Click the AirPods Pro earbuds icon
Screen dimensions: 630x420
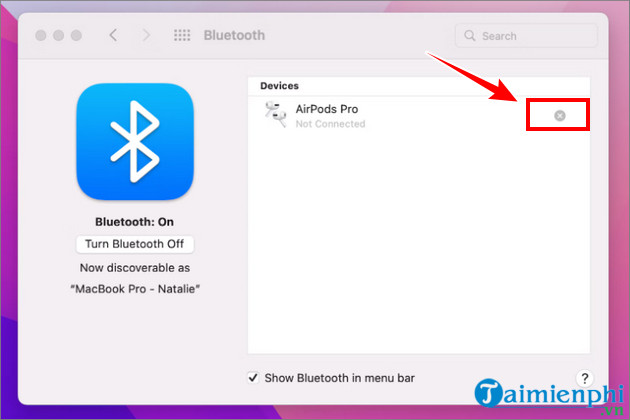[x=275, y=115]
